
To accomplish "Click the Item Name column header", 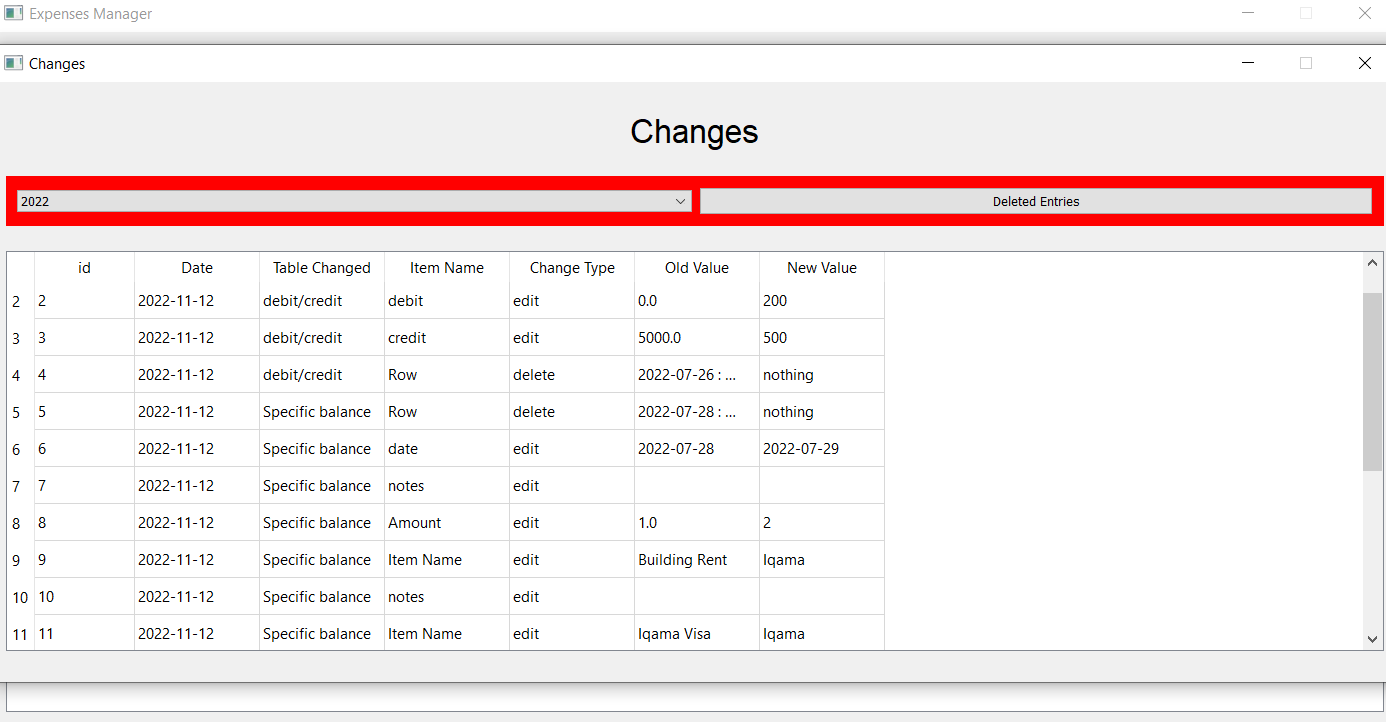I will (446, 268).
